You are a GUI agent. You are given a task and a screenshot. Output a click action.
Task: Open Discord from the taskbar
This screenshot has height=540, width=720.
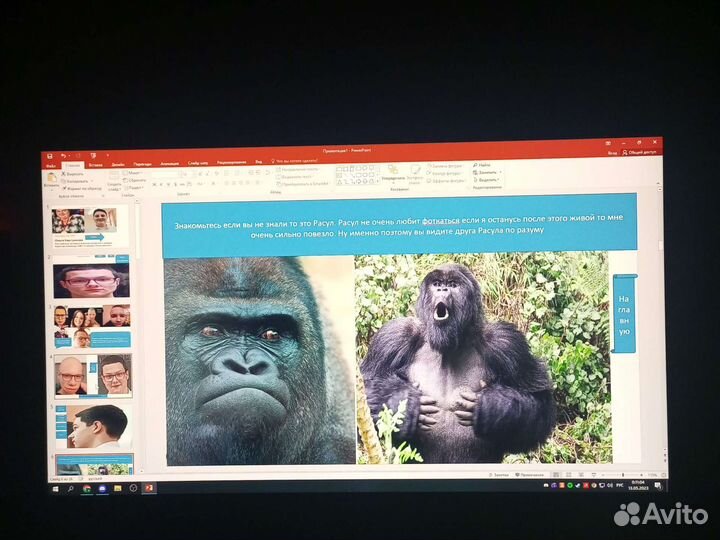tap(102, 489)
